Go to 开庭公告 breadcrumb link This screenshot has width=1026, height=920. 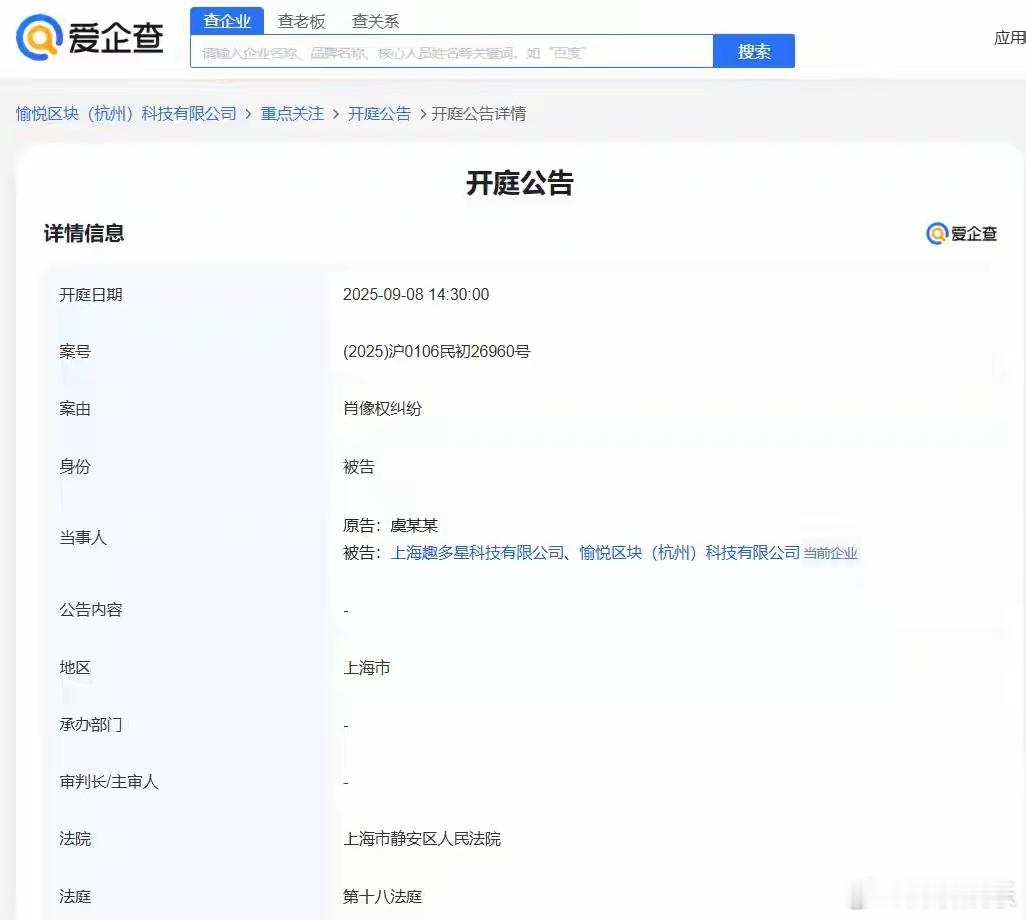point(380,114)
